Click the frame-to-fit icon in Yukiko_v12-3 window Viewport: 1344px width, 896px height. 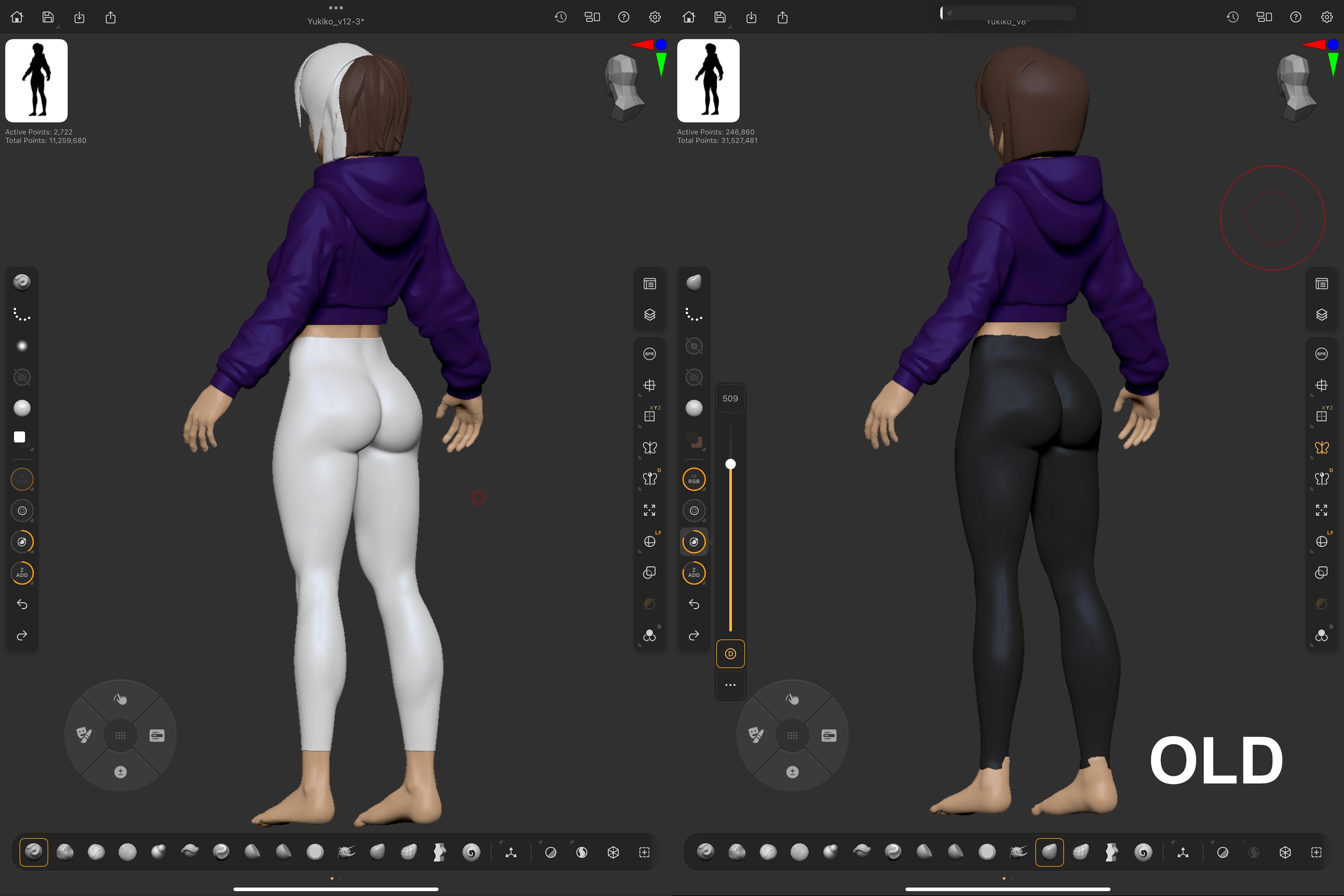coord(649,510)
